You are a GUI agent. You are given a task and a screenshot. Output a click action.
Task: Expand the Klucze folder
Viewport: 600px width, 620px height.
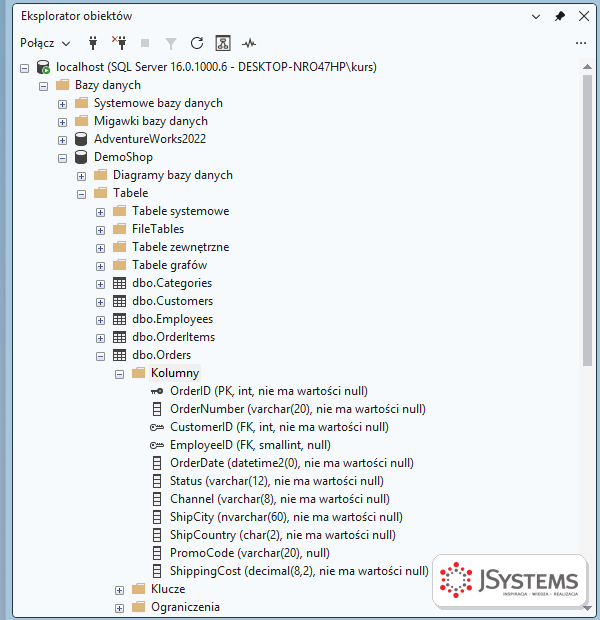pos(119,590)
